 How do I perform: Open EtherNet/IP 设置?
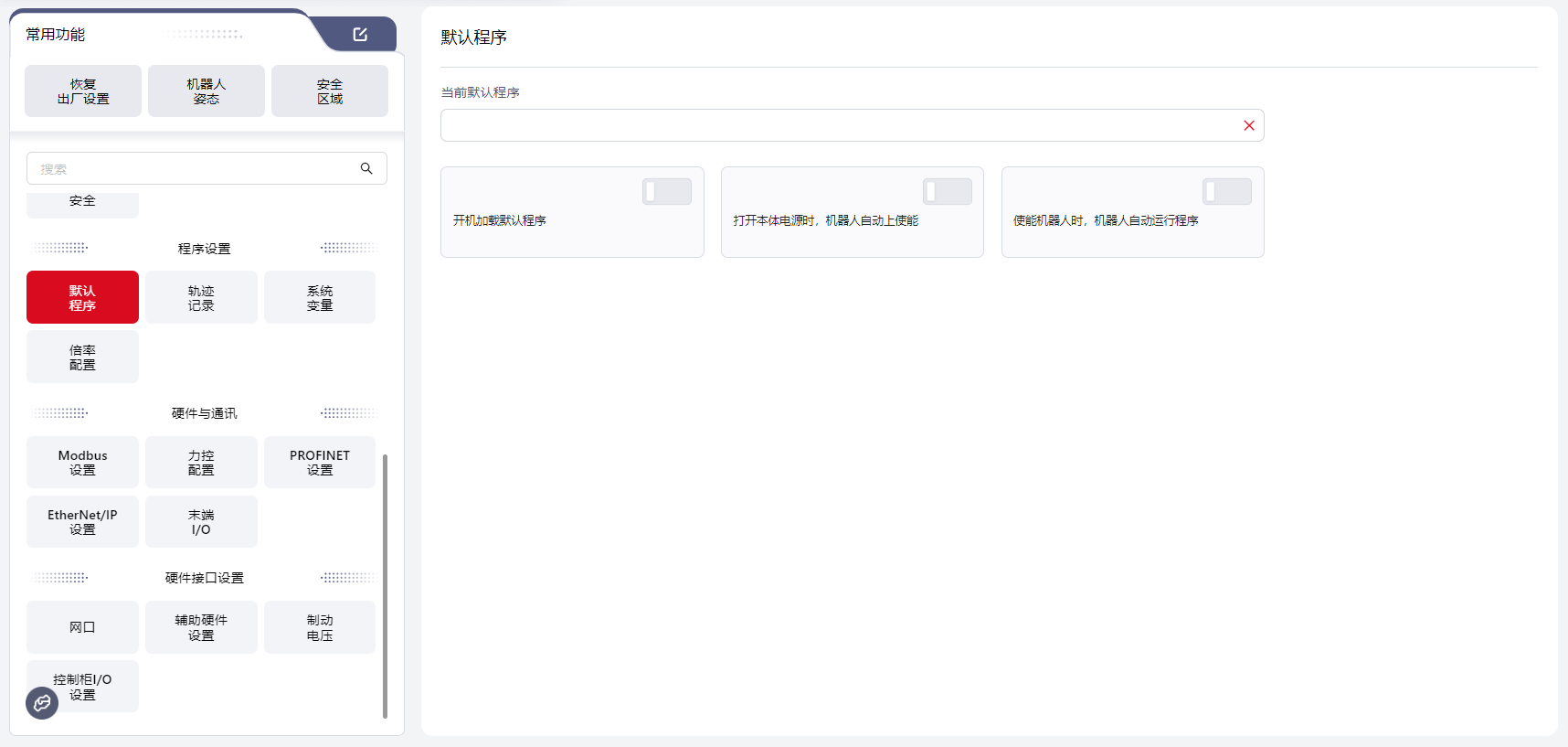coord(82,521)
